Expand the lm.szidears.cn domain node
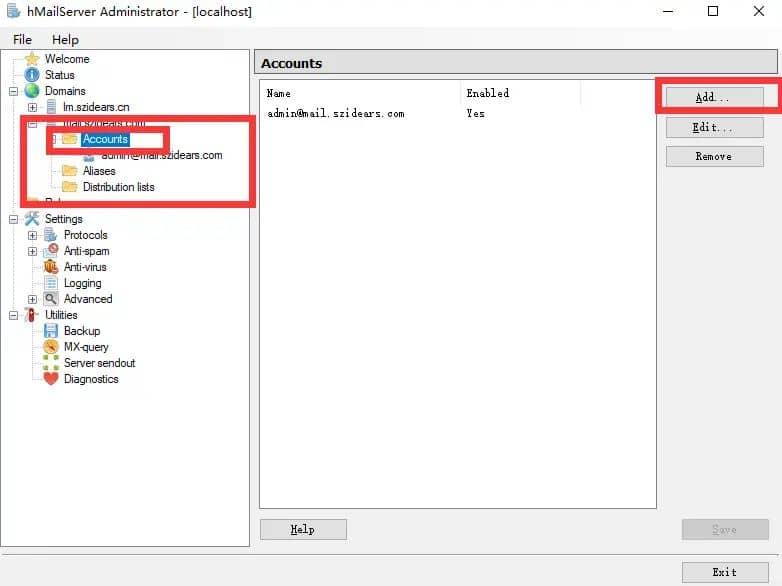This screenshot has height=586, width=782. click(33, 107)
